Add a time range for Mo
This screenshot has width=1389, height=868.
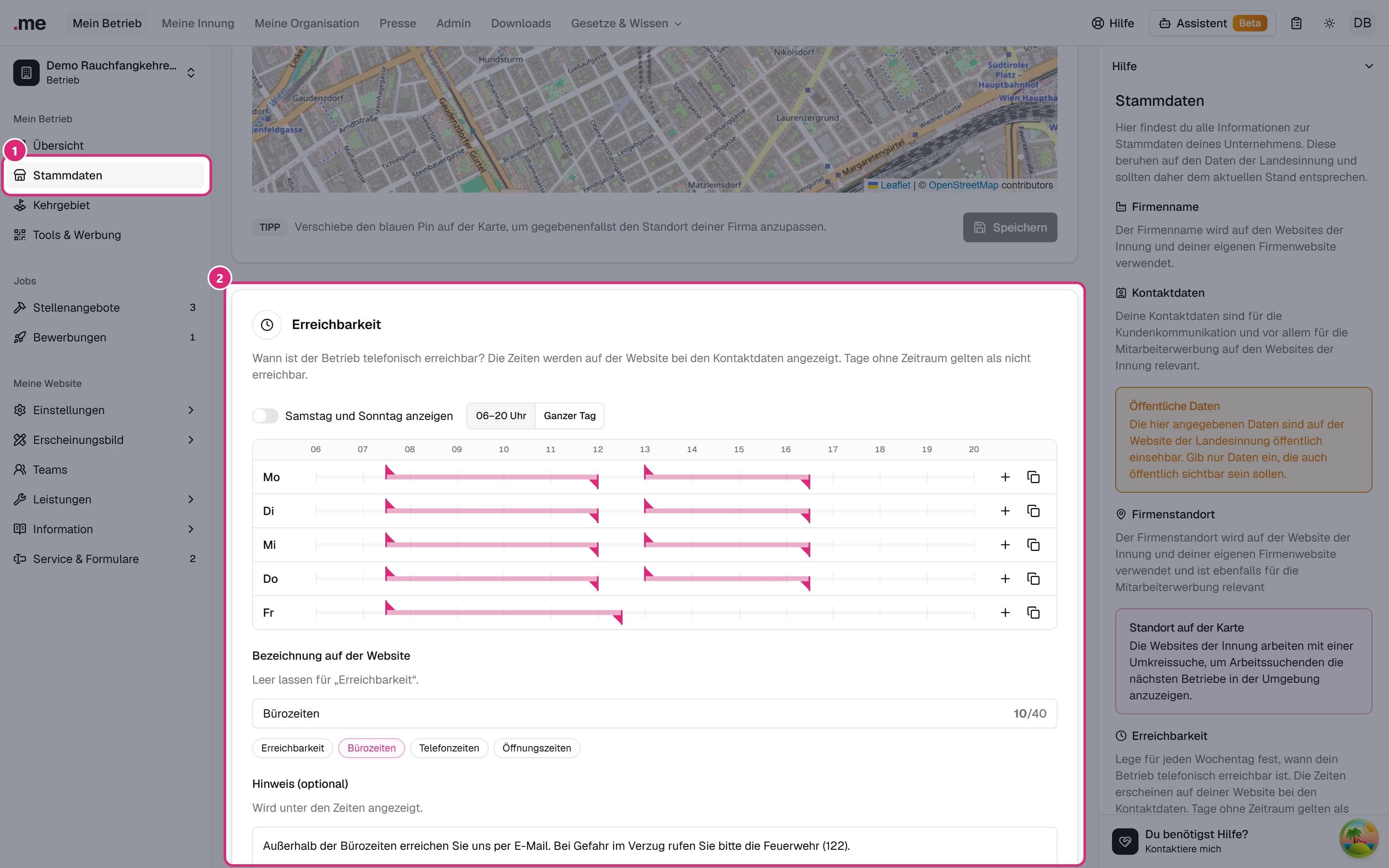(1005, 477)
